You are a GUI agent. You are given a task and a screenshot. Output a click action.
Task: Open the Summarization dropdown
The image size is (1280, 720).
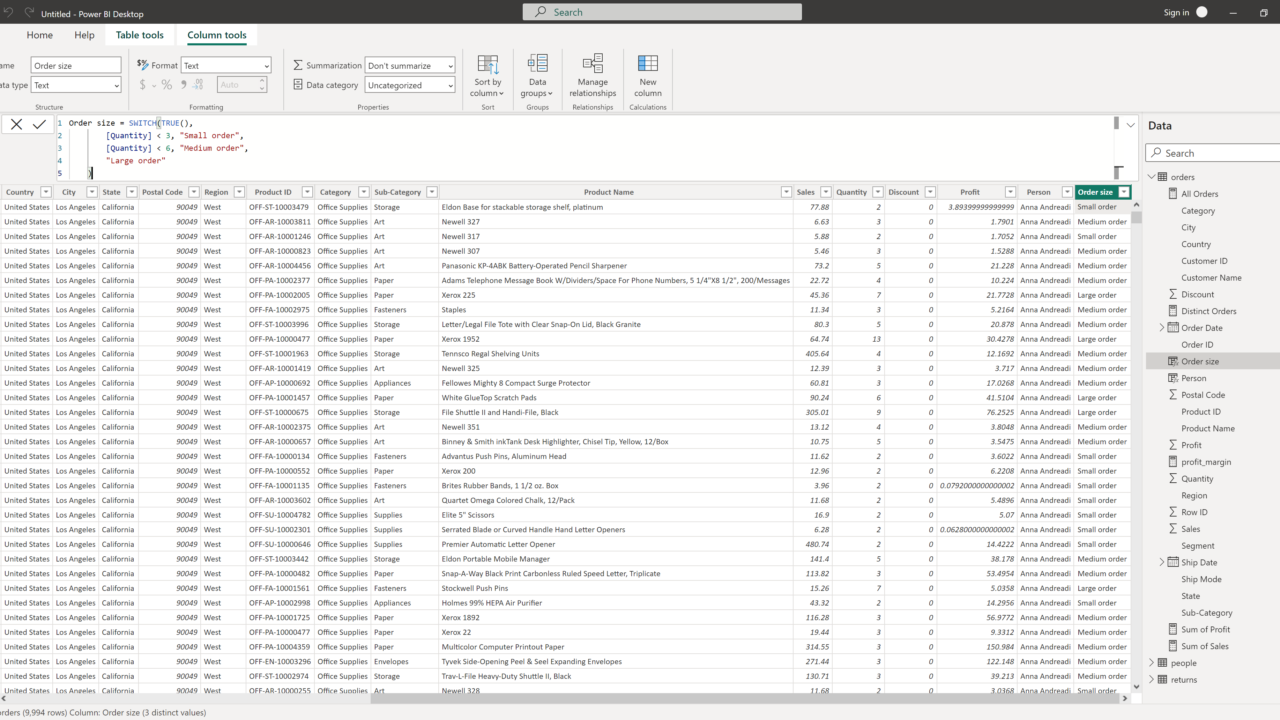(409, 66)
